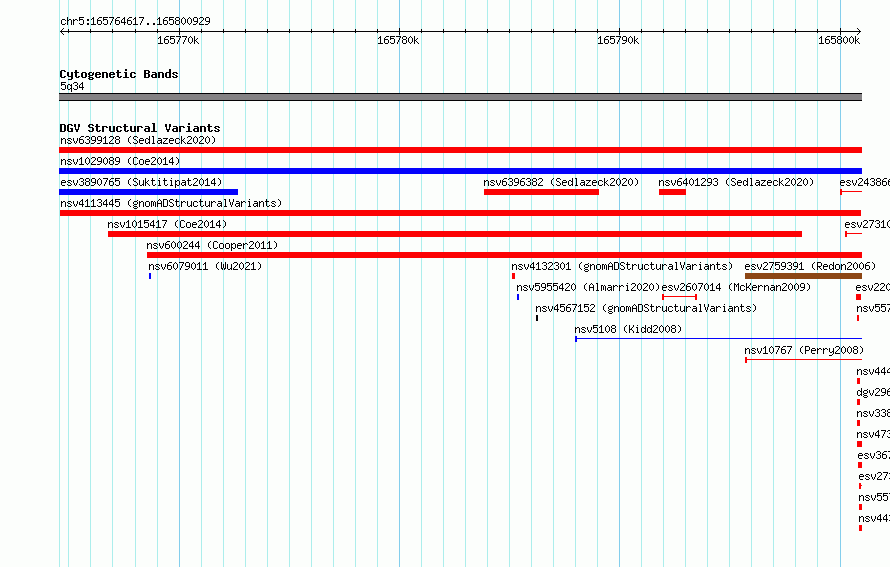Select esv2759391 (Redon2006) label
This screenshot has width=890, height=567.
(x=810, y=266)
